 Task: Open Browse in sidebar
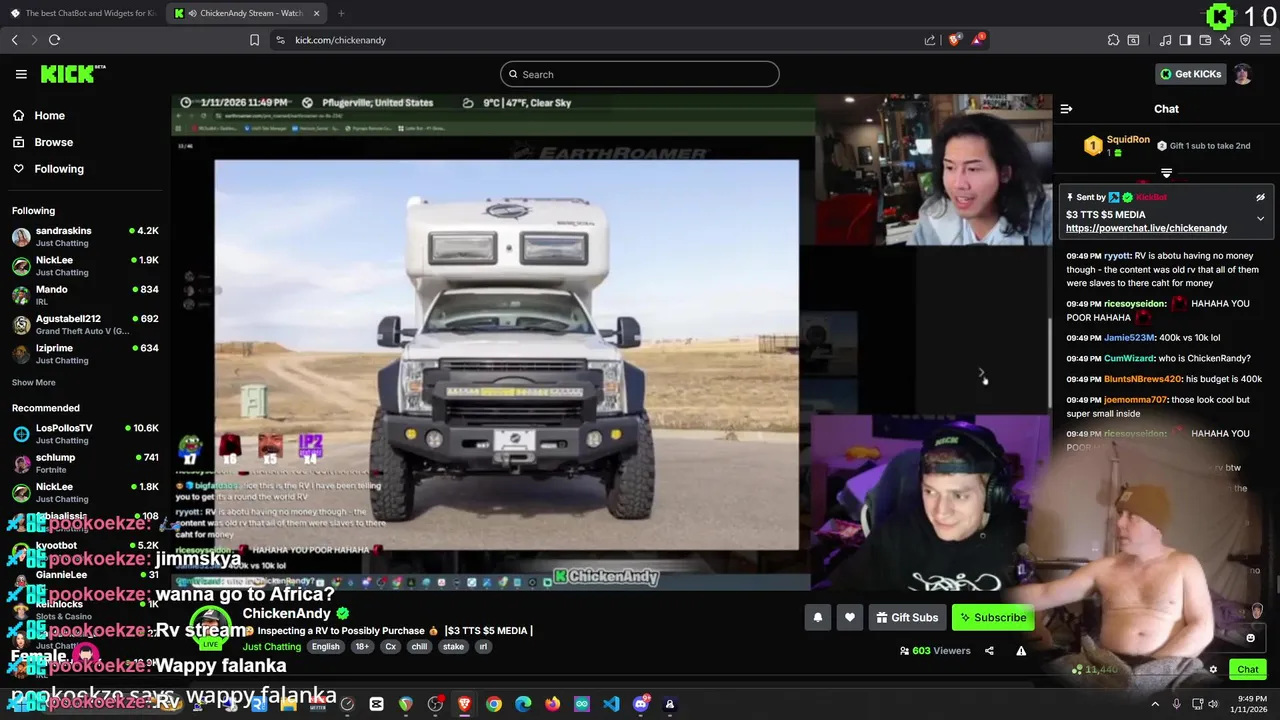tap(42, 142)
